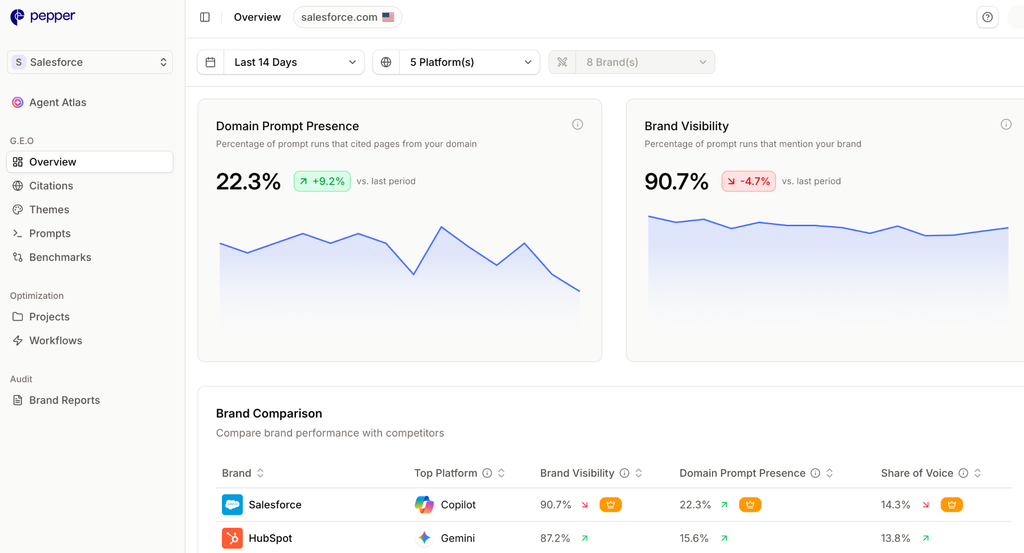Screen dimensions: 1024x553
Task: Click the 90.7% headline value
Action: (677, 181)
